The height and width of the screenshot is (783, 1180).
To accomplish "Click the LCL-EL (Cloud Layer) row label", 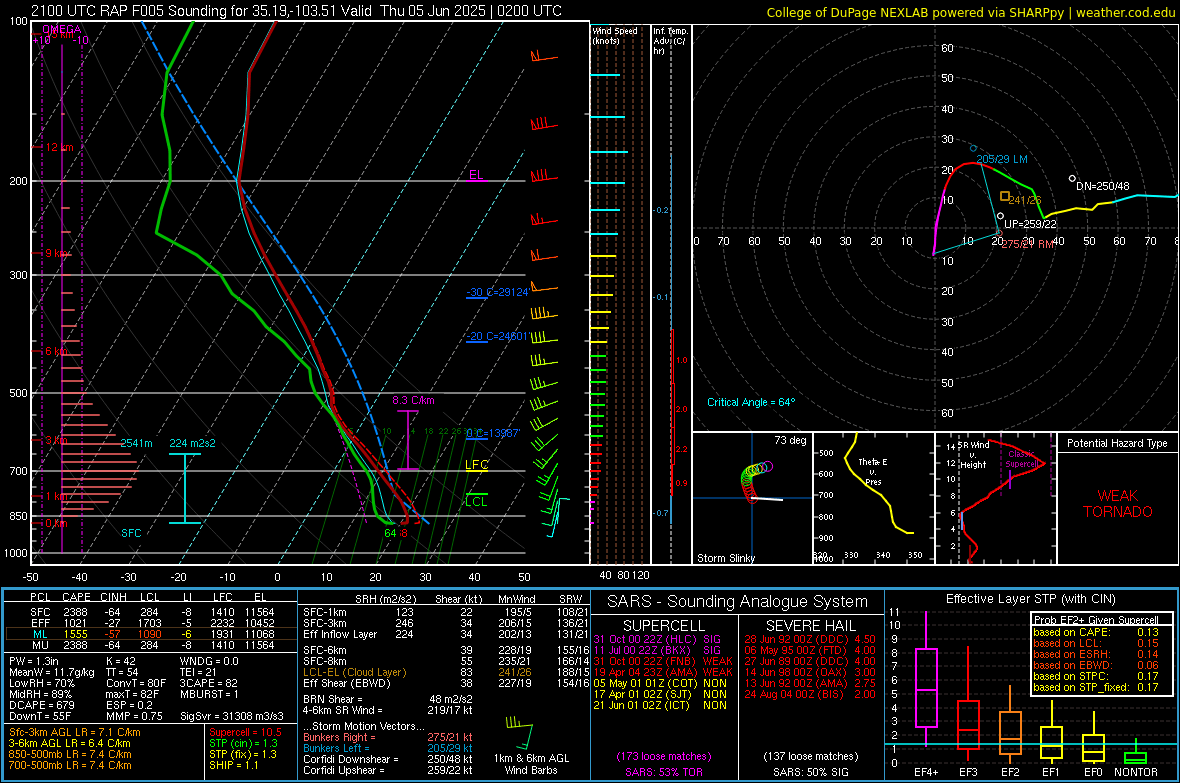I will [x=354, y=672].
